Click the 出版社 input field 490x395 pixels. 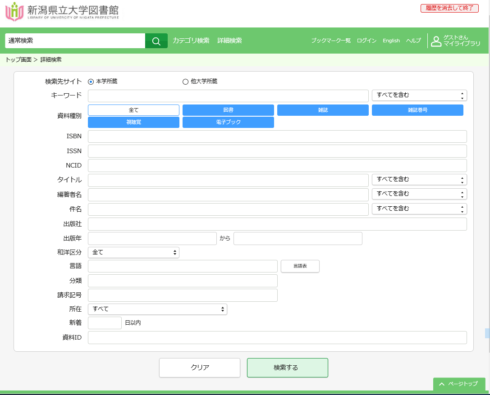click(277, 224)
